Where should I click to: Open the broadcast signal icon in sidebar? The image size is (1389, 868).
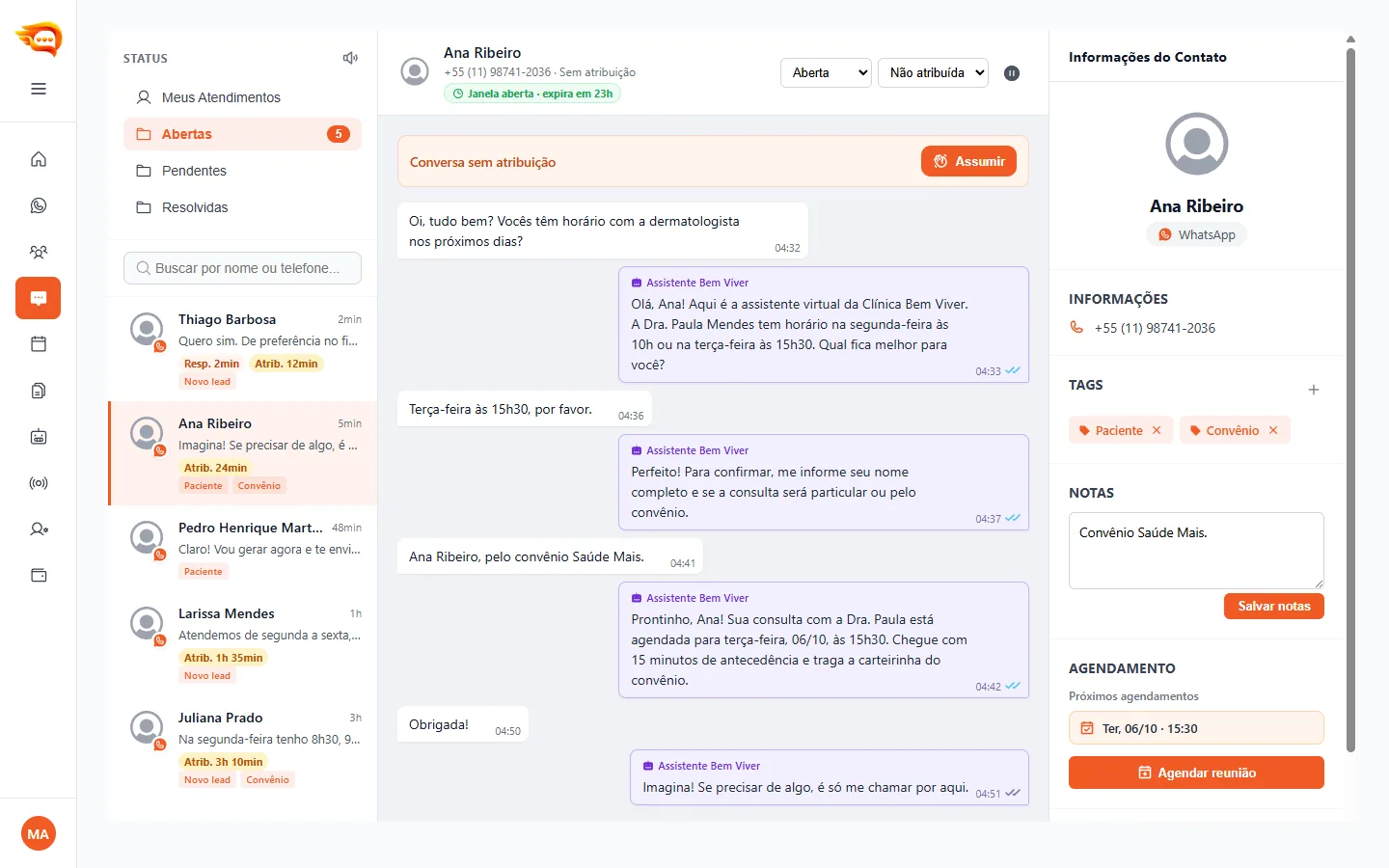39,483
